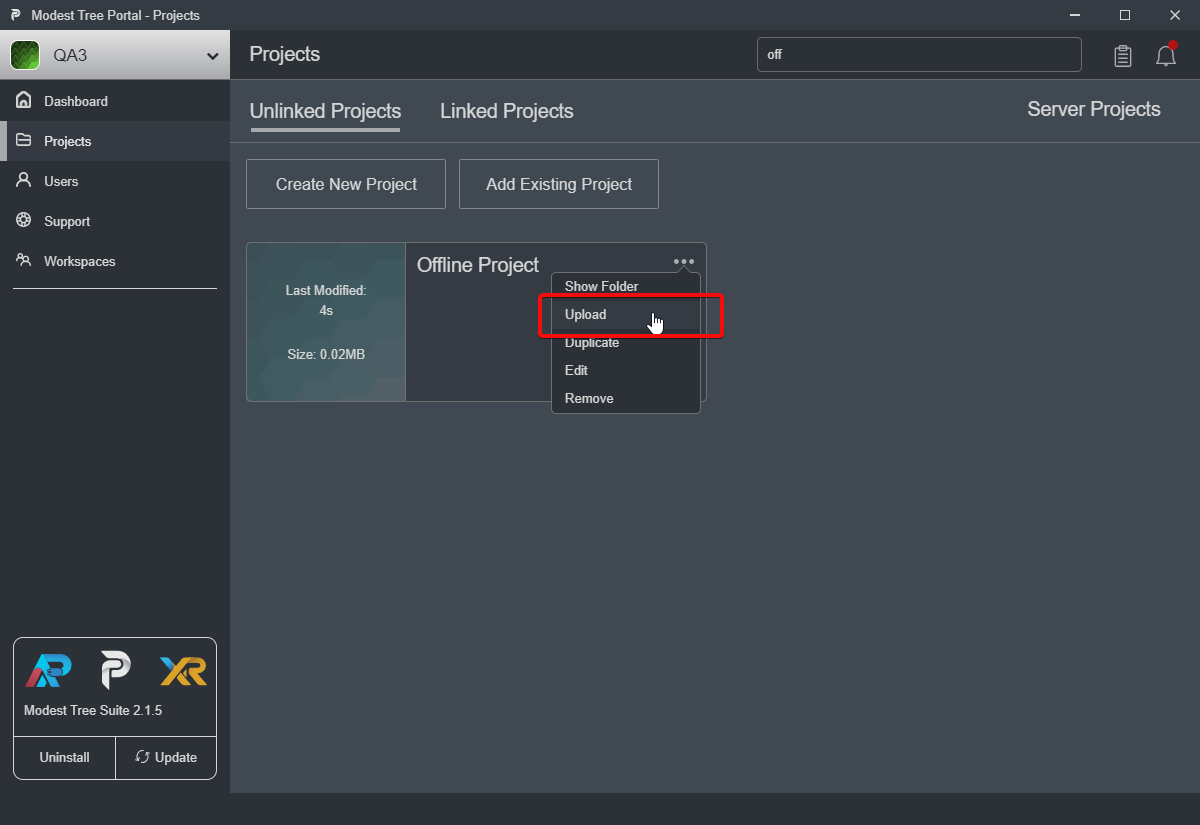Viewport: 1200px width, 825px height.
Task: Open the Dashboard page
Action: click(115, 101)
